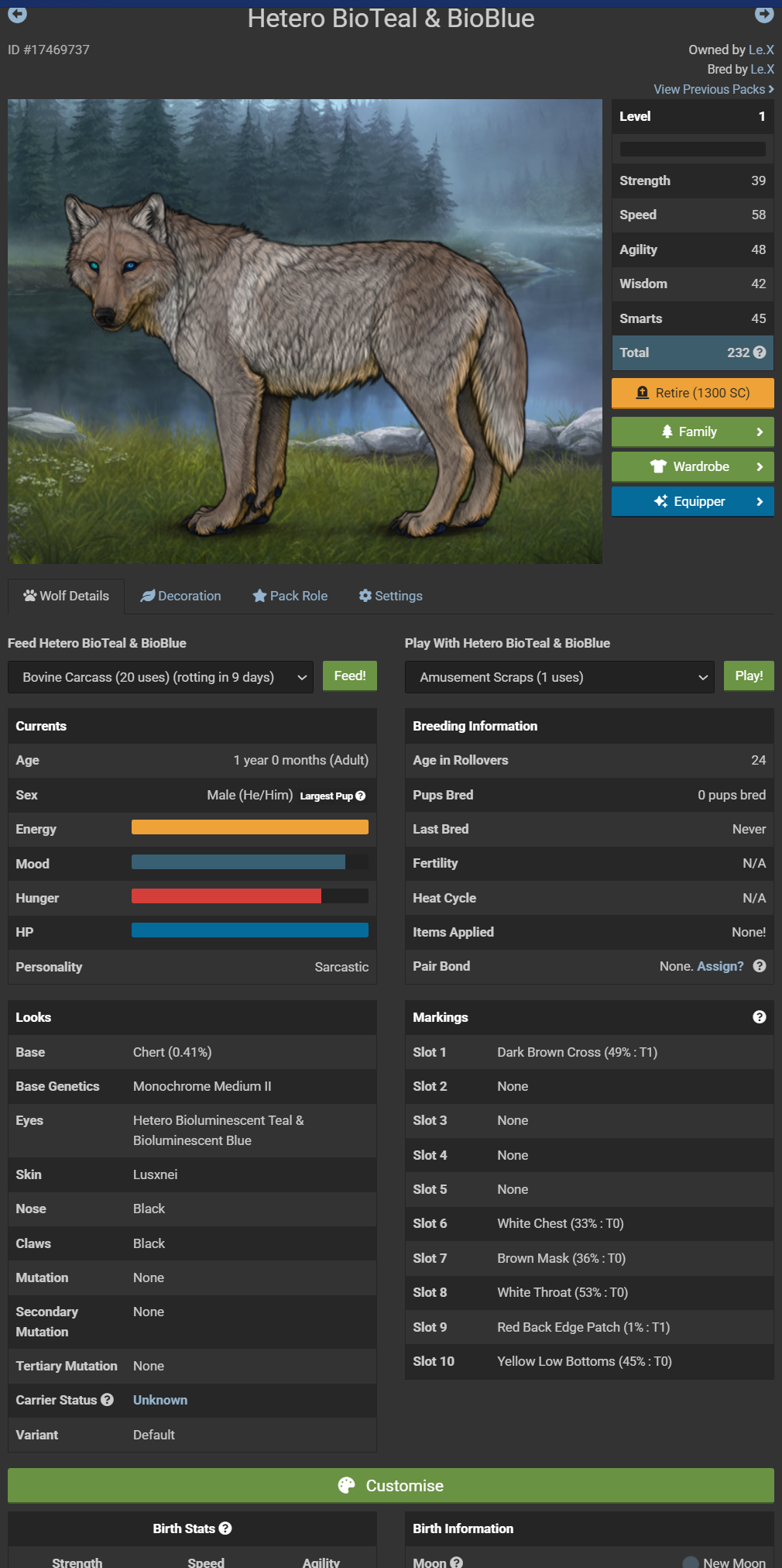Click Retire (1300 SC) button
This screenshot has height=1568, width=782.
click(693, 393)
